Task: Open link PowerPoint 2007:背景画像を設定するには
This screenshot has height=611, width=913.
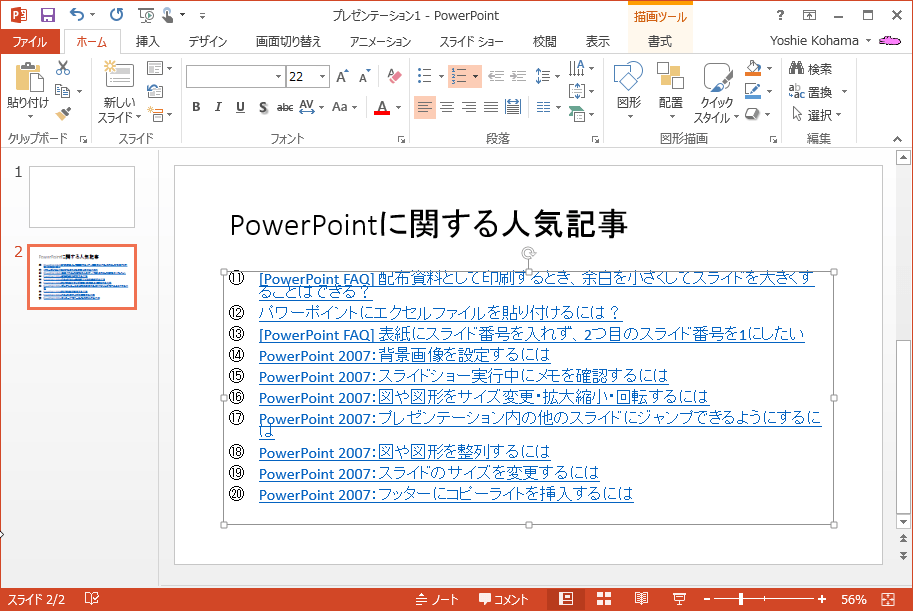Action: [404, 355]
